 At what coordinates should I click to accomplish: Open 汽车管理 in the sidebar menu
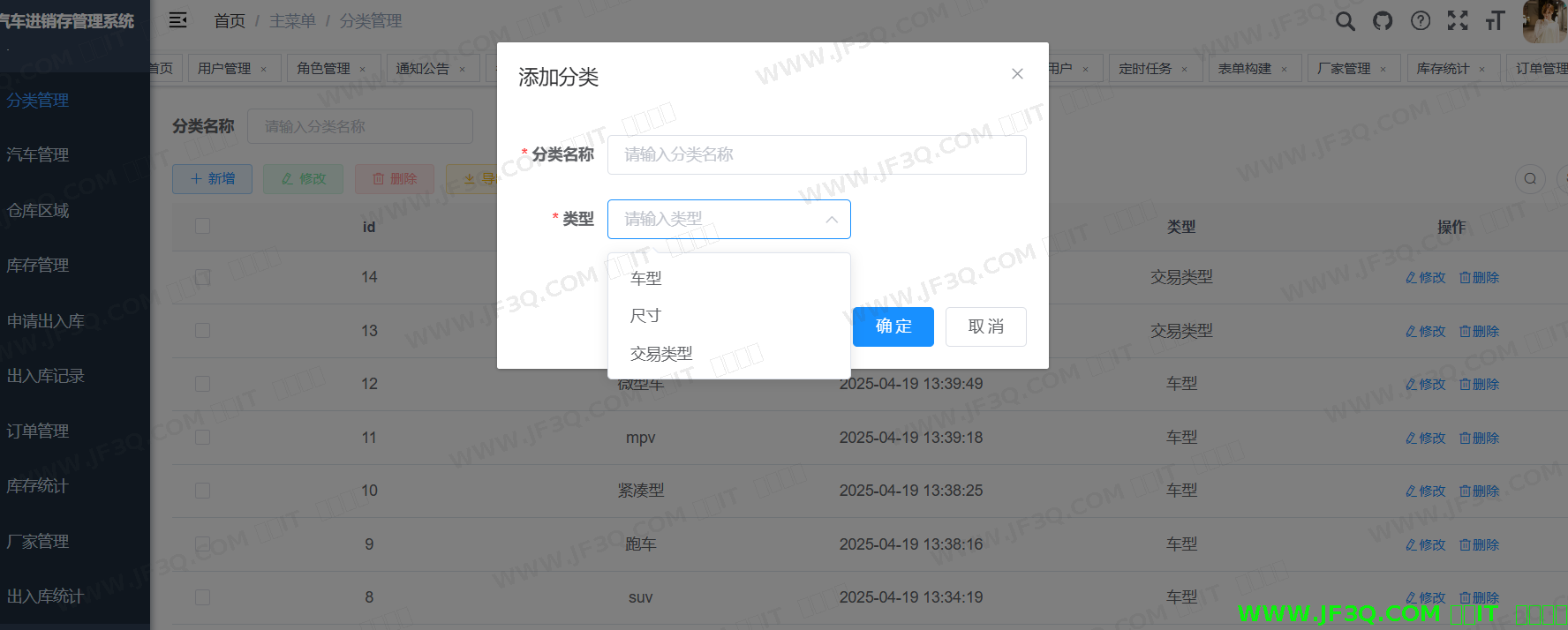point(38,155)
